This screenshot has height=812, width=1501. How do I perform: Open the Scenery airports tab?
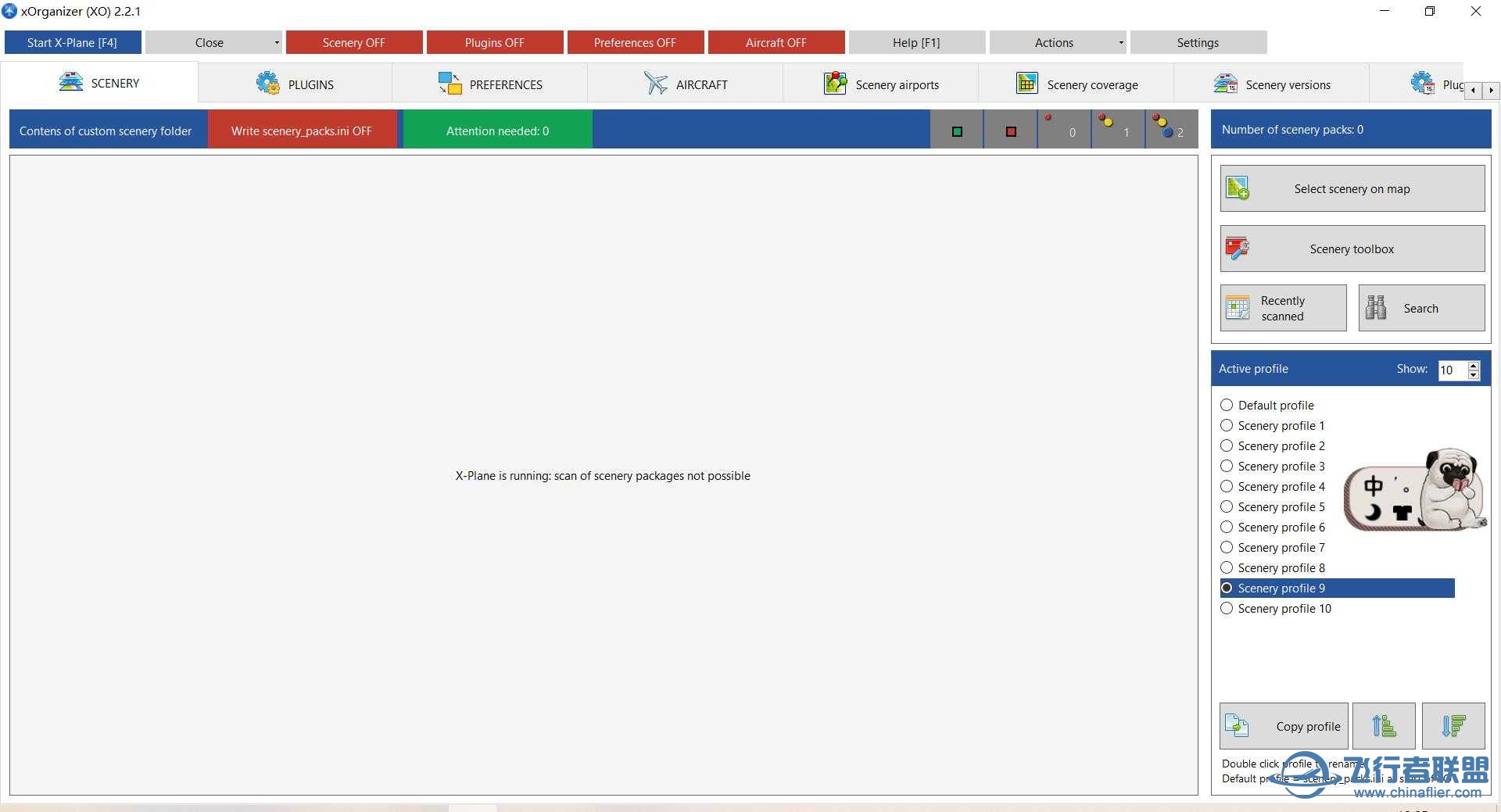881,84
